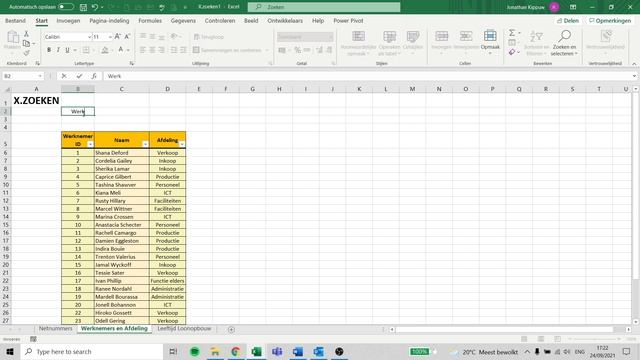Click the Name Box showing B2
Screen dimensions: 640x360
(x=20, y=76)
